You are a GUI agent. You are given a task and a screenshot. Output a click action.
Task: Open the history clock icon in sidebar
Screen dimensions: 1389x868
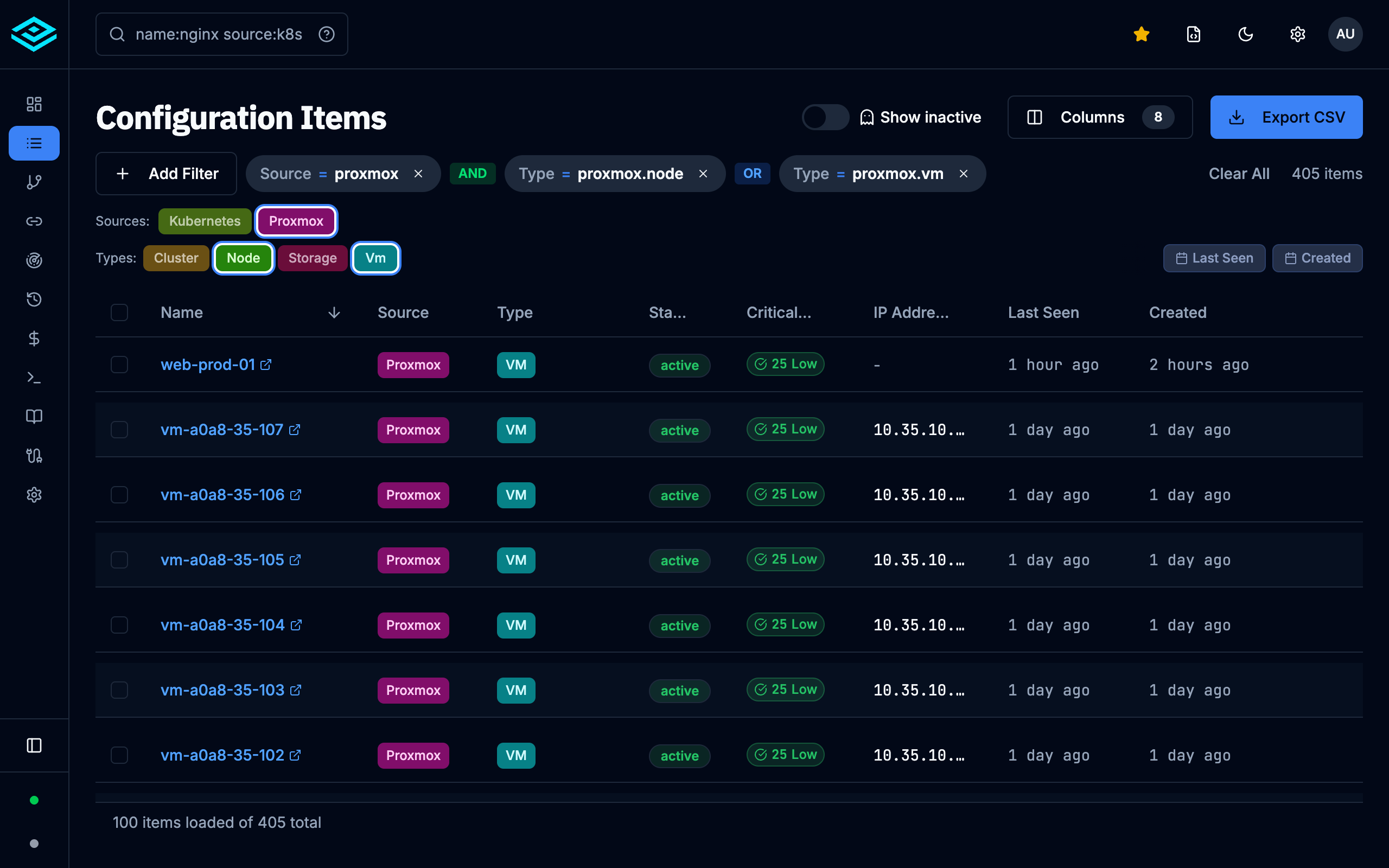[x=34, y=299]
